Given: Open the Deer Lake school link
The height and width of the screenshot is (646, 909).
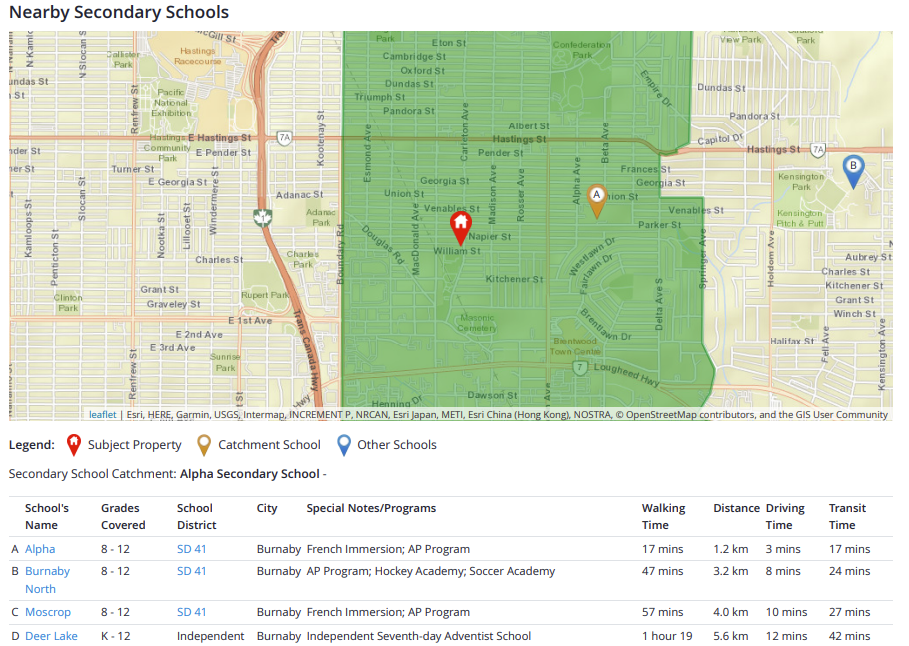Looking at the screenshot, I should pos(51,636).
